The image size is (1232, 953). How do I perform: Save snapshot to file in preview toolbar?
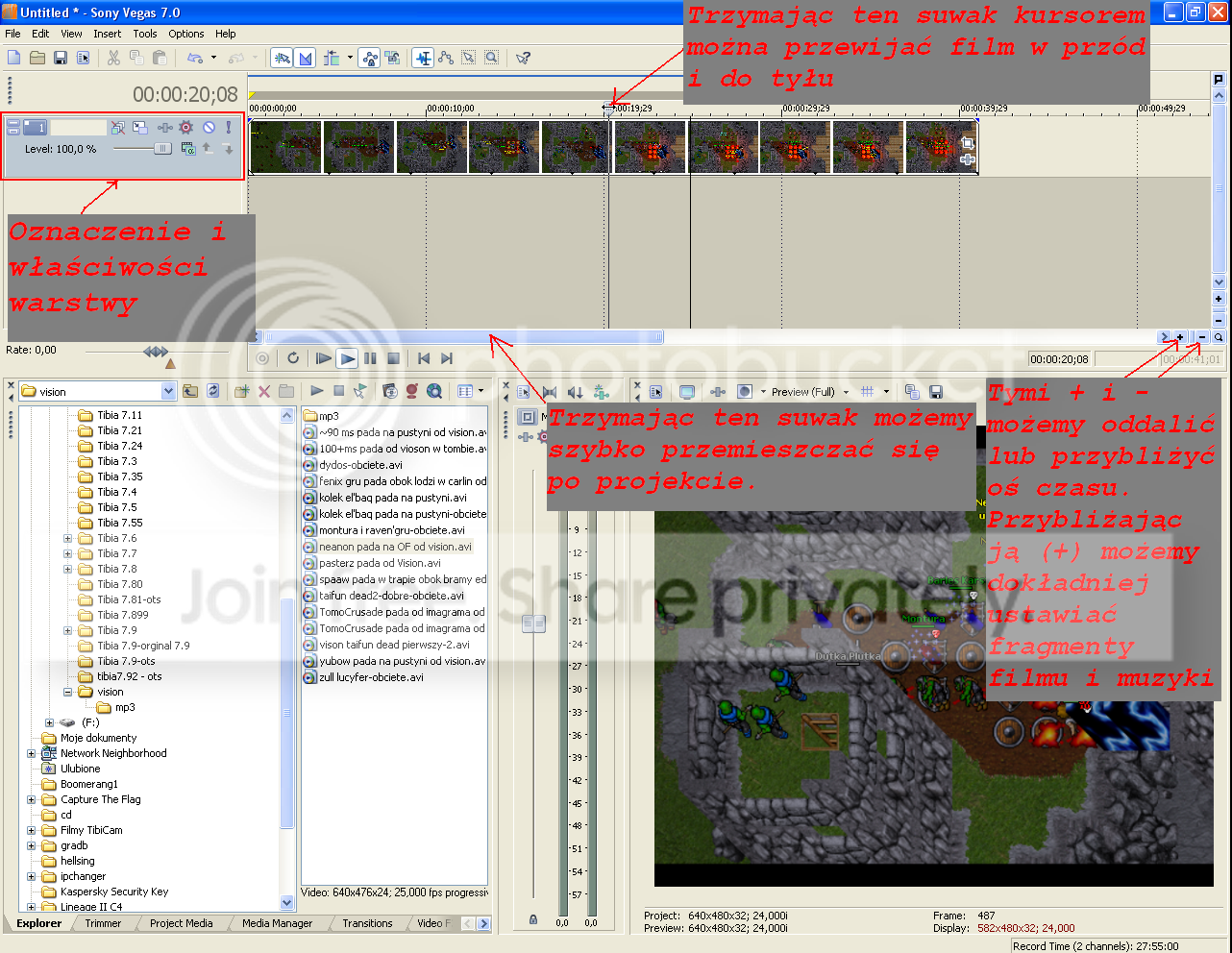coord(936,392)
